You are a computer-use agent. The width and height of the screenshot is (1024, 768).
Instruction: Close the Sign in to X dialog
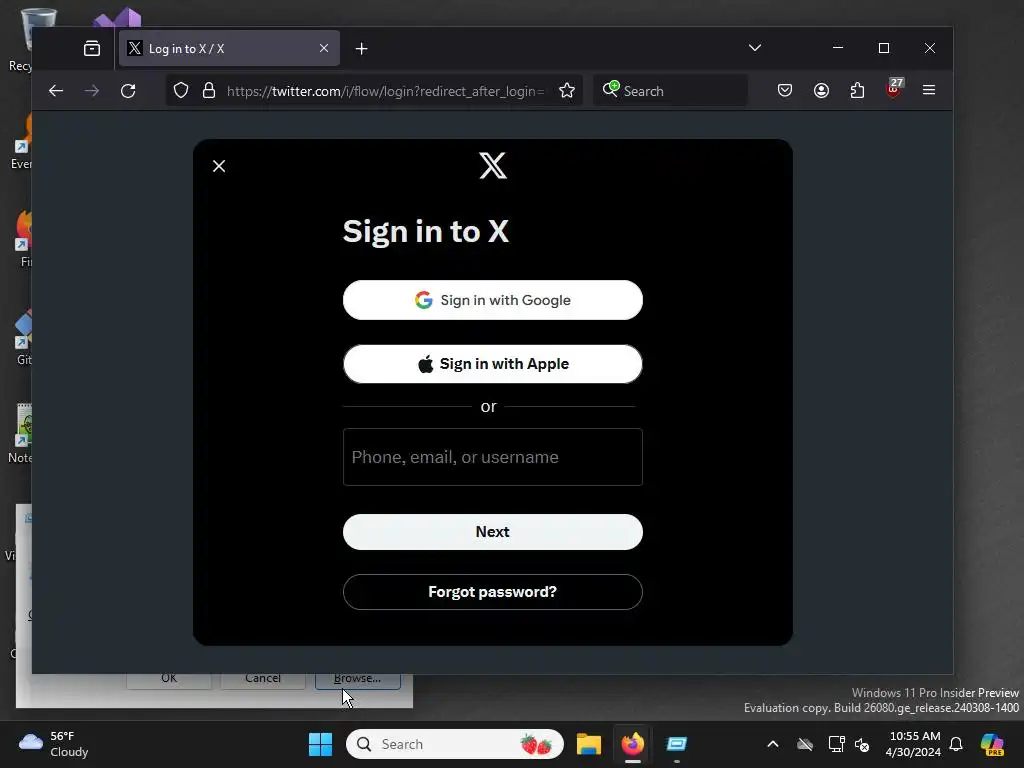[219, 166]
